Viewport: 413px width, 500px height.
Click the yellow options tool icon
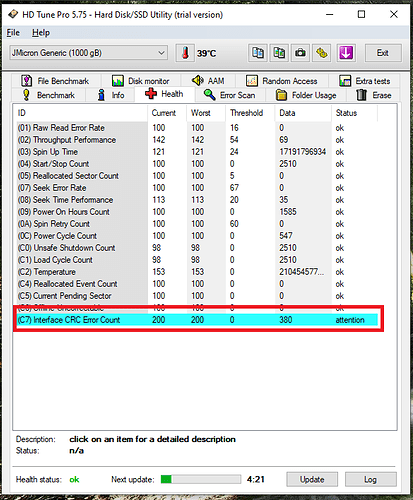(322, 53)
